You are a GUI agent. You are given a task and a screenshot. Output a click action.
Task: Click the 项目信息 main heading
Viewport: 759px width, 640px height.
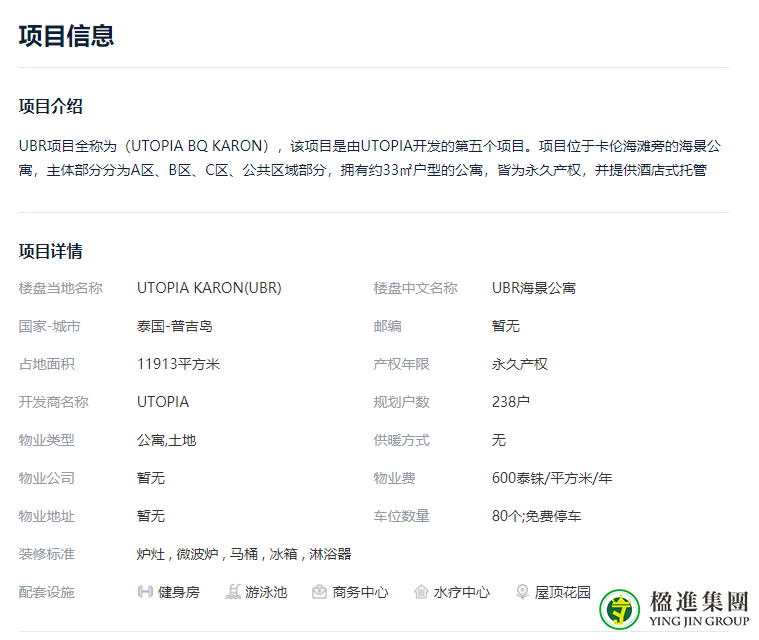click(66, 36)
